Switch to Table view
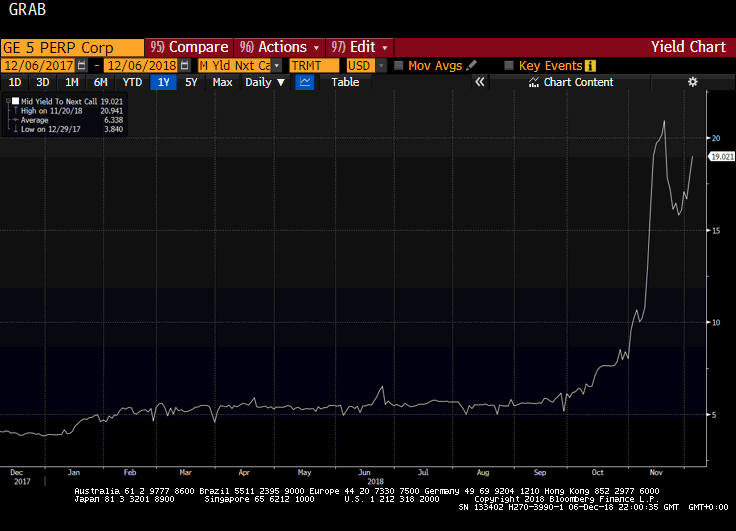 pyautogui.click(x=345, y=82)
